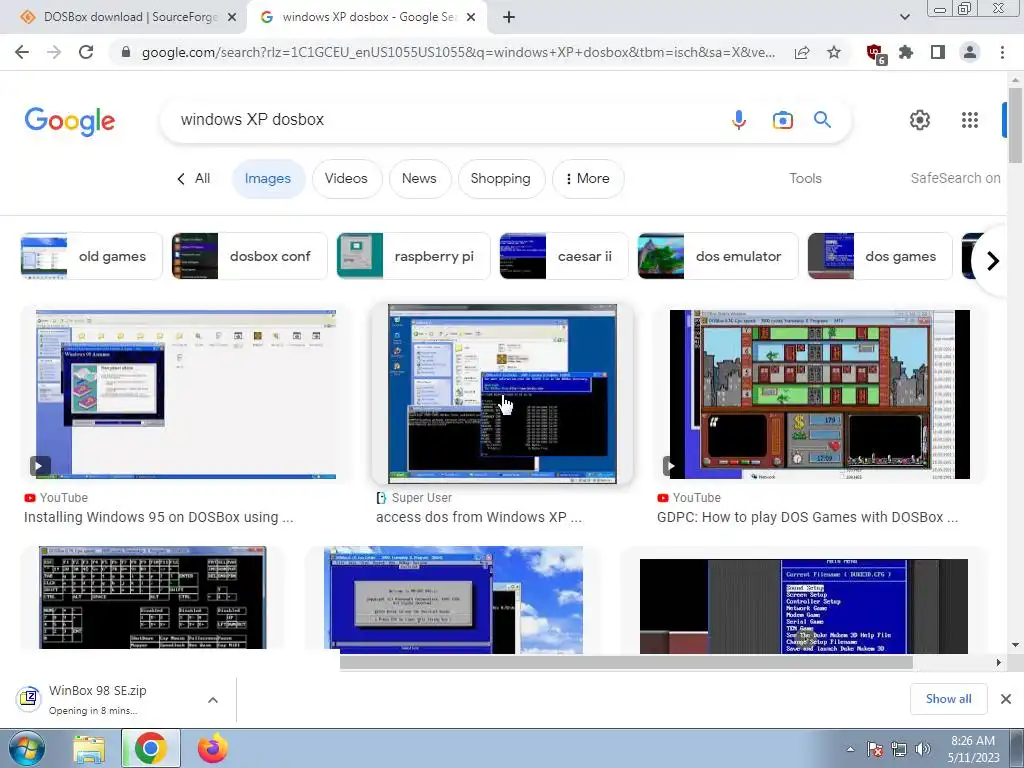Go back to All results
Viewport: 1024px width, 768px height.
194,178
